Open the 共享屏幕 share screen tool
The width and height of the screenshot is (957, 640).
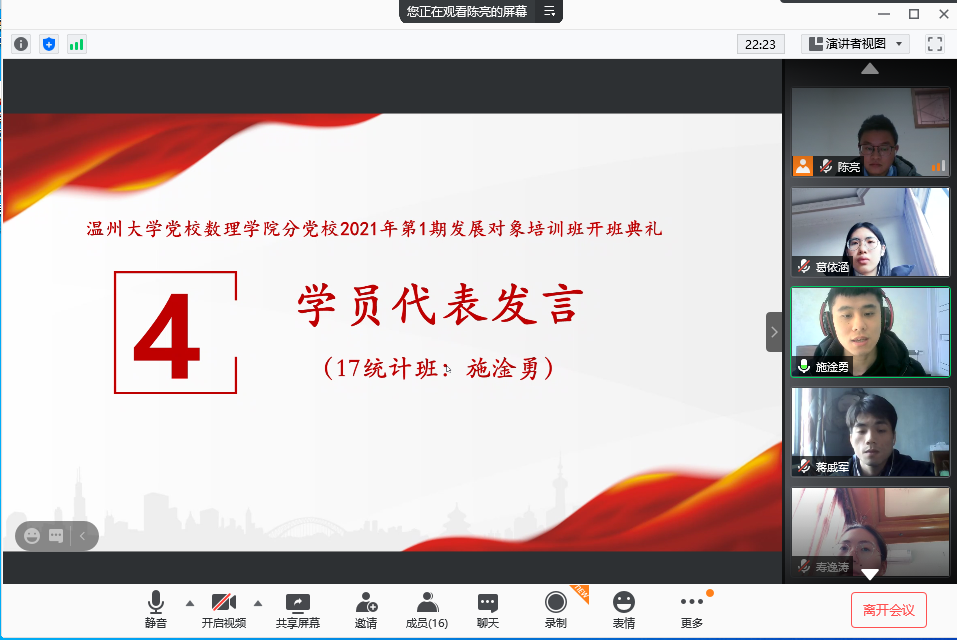coord(297,609)
